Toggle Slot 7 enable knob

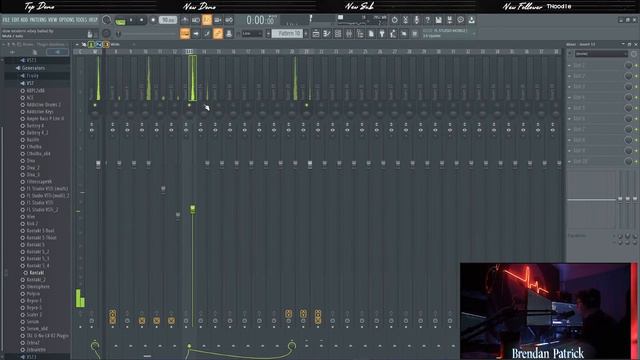point(629,129)
